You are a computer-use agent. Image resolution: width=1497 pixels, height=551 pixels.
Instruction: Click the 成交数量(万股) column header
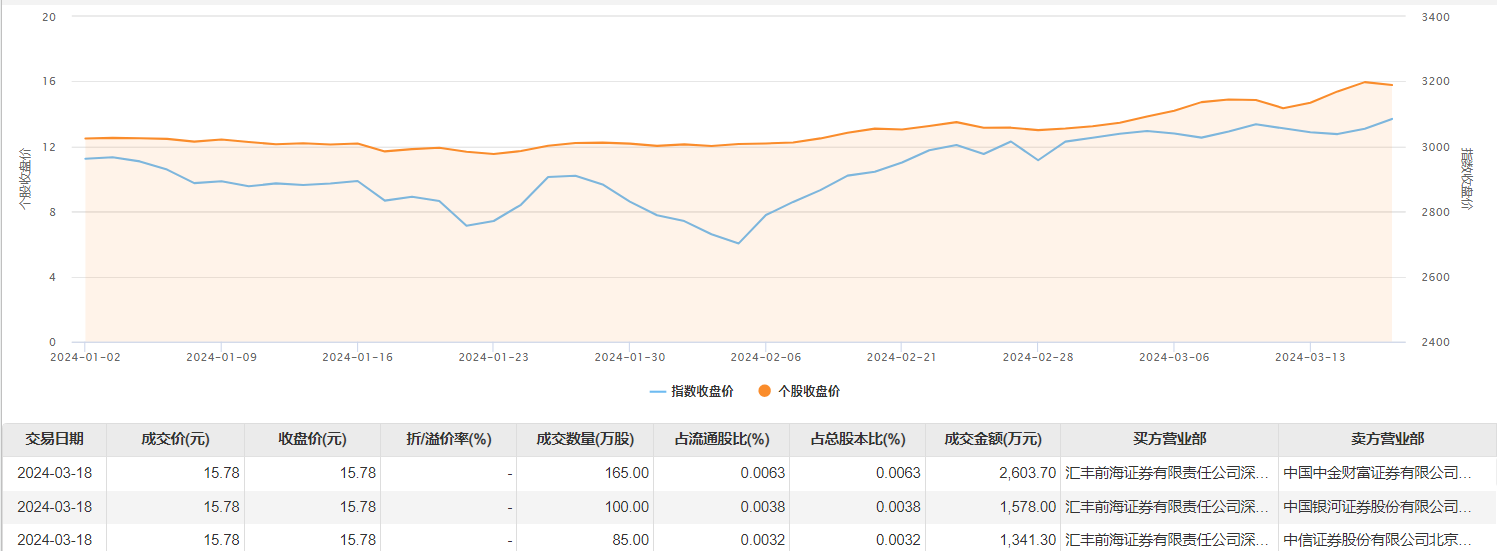tap(585, 439)
